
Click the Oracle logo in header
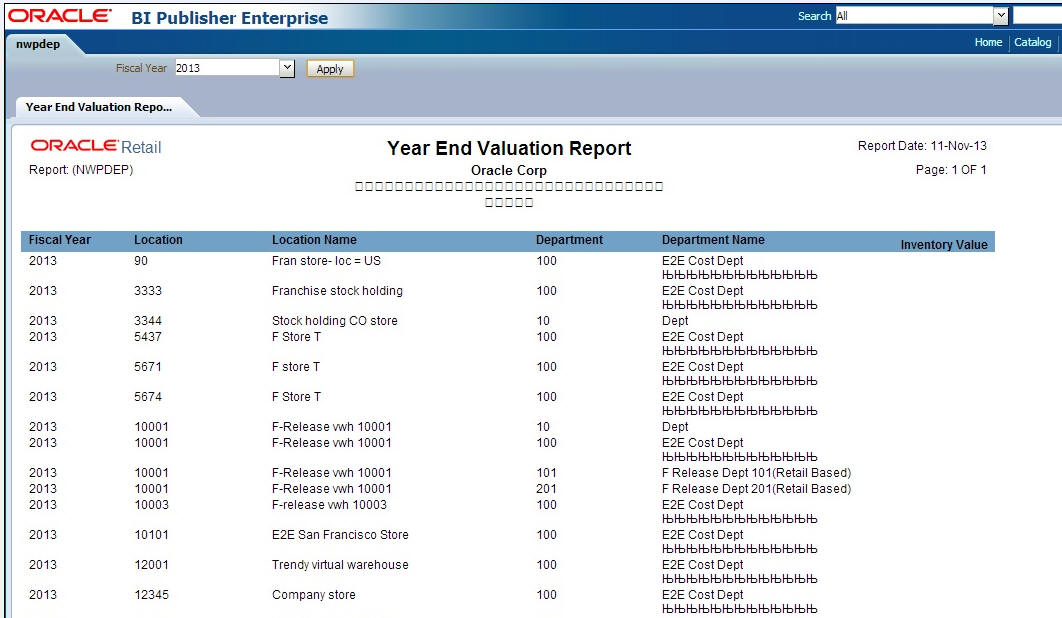[60, 16]
